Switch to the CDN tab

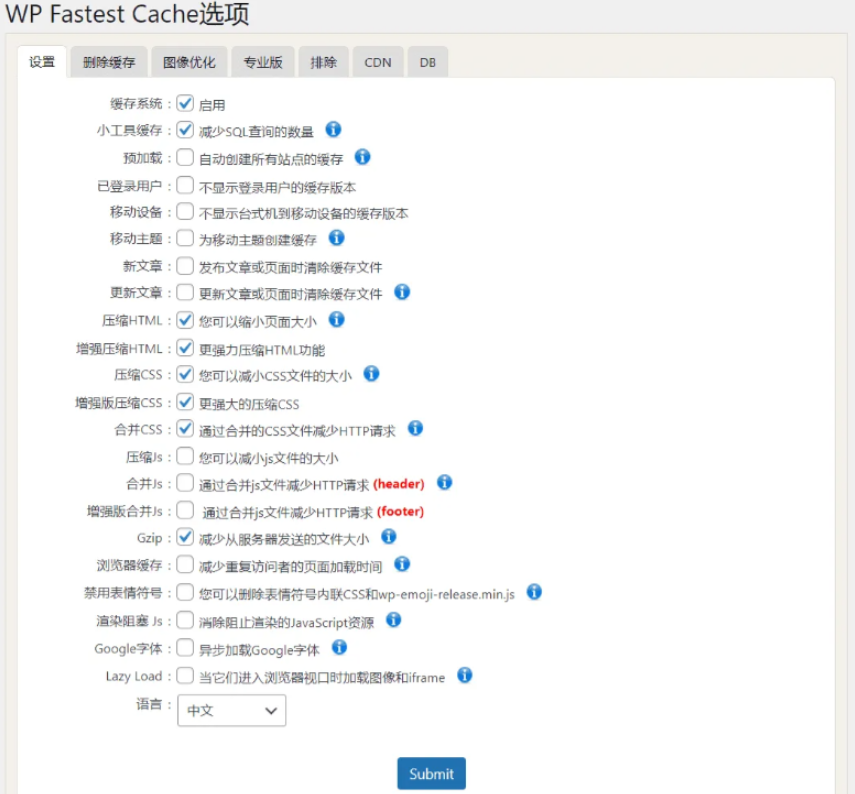click(x=377, y=61)
